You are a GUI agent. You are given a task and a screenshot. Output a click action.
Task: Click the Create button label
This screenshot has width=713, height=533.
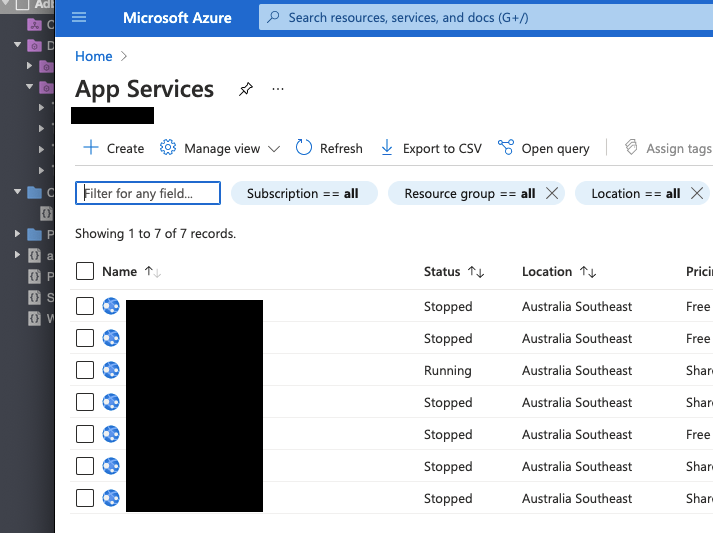(x=125, y=148)
